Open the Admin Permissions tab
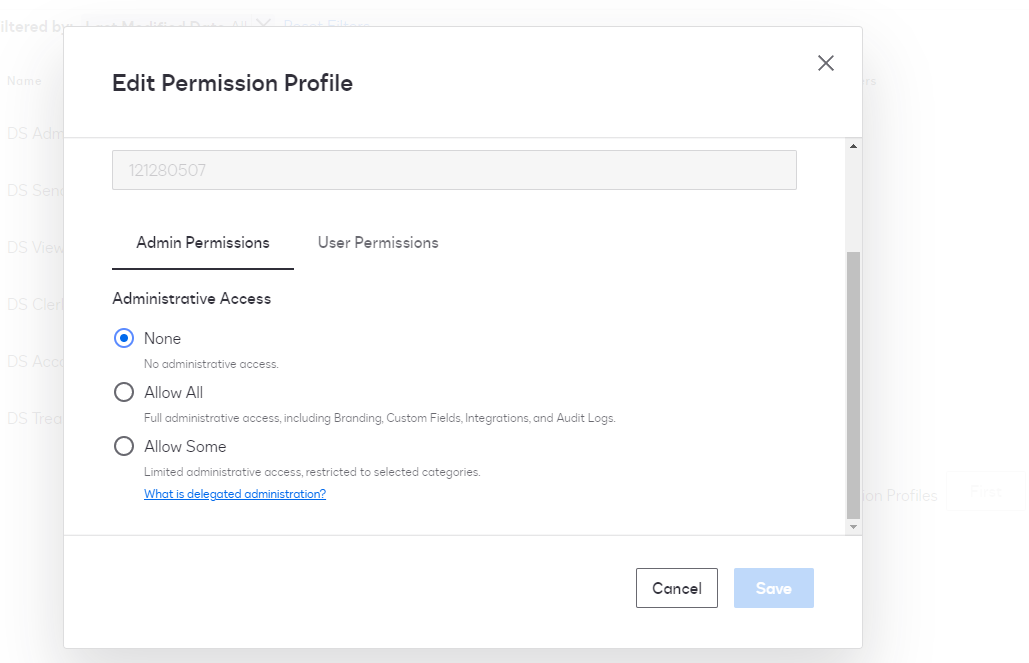Screen dimensions: 1029x663 pos(203,243)
